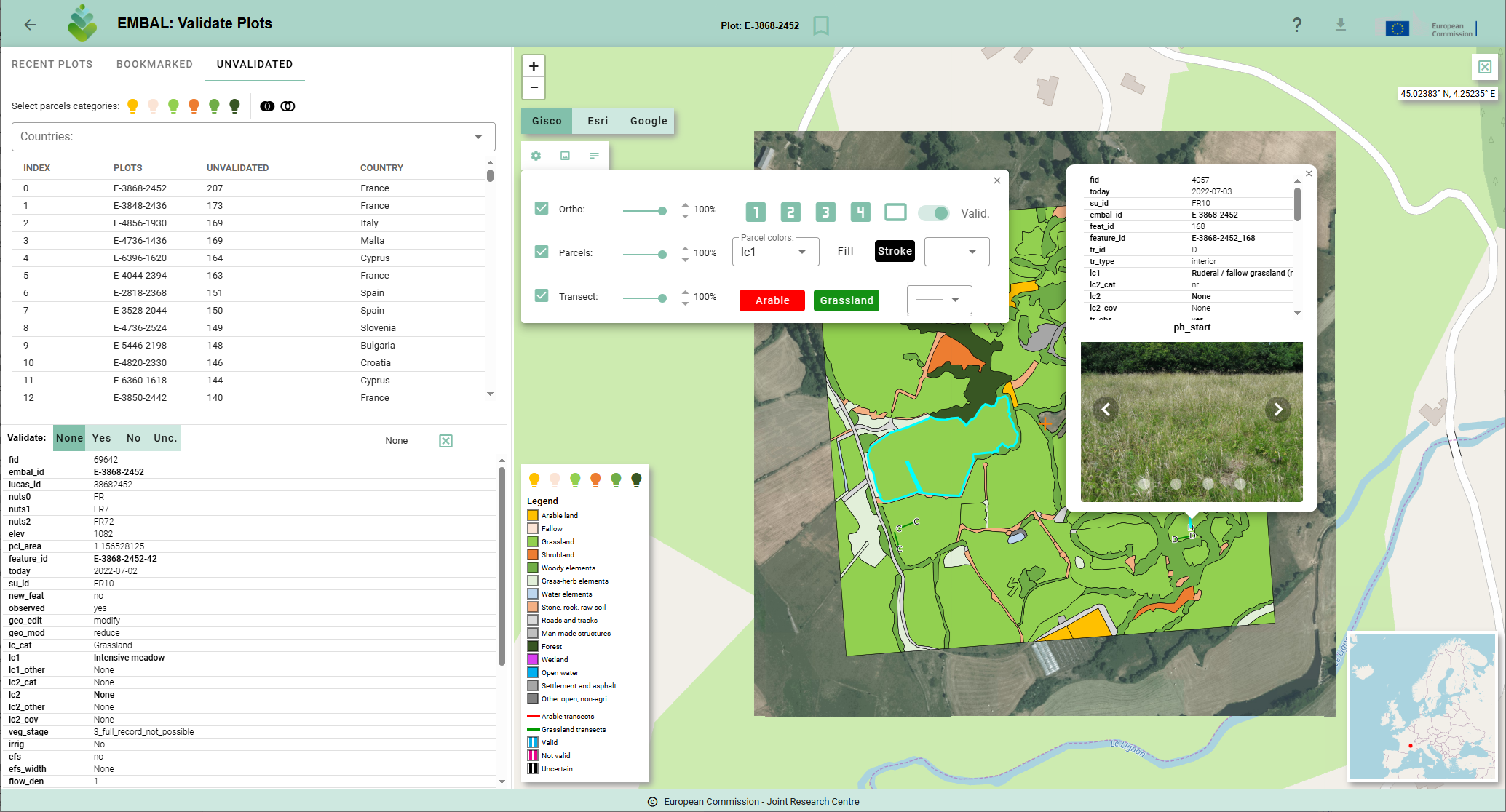The width and height of the screenshot is (1506, 812).
Task: Close the feature info popup
Action: pyautogui.click(x=1309, y=173)
